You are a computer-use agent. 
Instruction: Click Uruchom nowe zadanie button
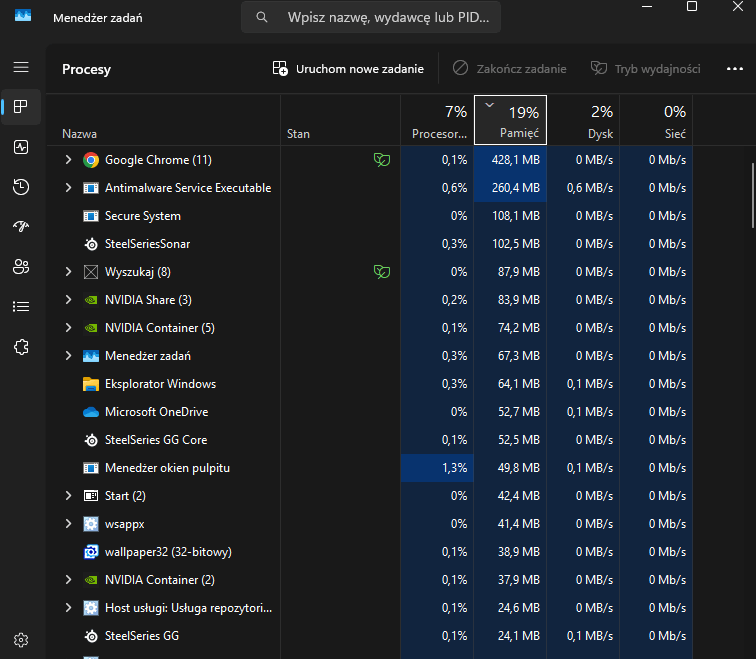348,68
